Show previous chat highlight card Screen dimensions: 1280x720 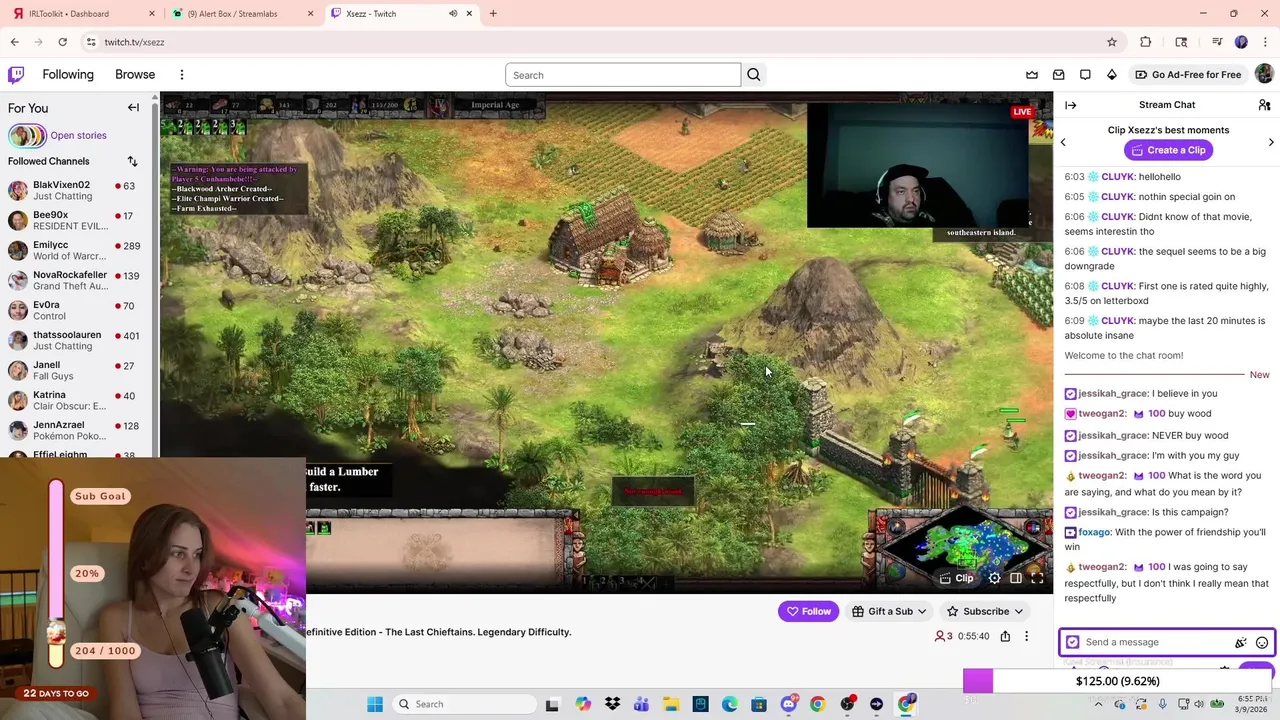(x=1063, y=142)
